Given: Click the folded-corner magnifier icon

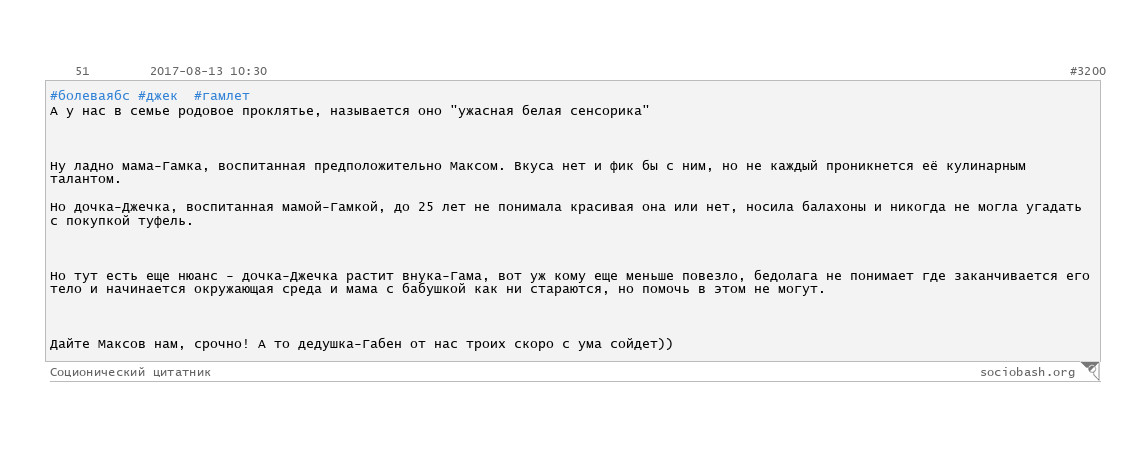Looking at the screenshot, I should click(x=1090, y=371).
